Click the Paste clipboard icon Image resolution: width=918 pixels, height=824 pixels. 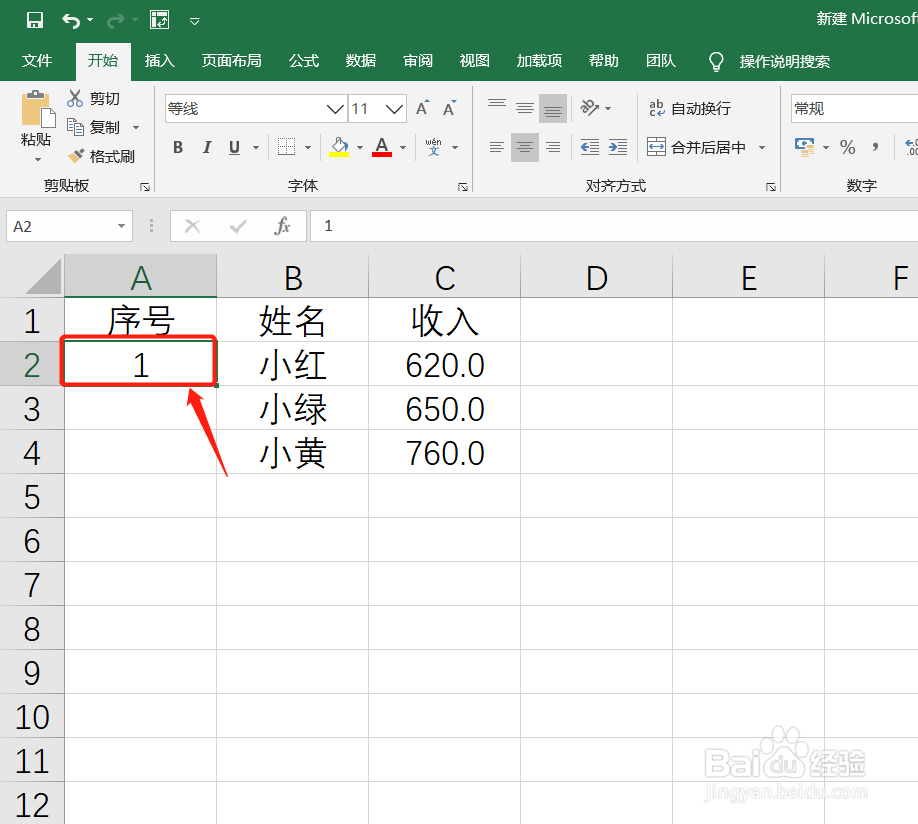(x=37, y=109)
